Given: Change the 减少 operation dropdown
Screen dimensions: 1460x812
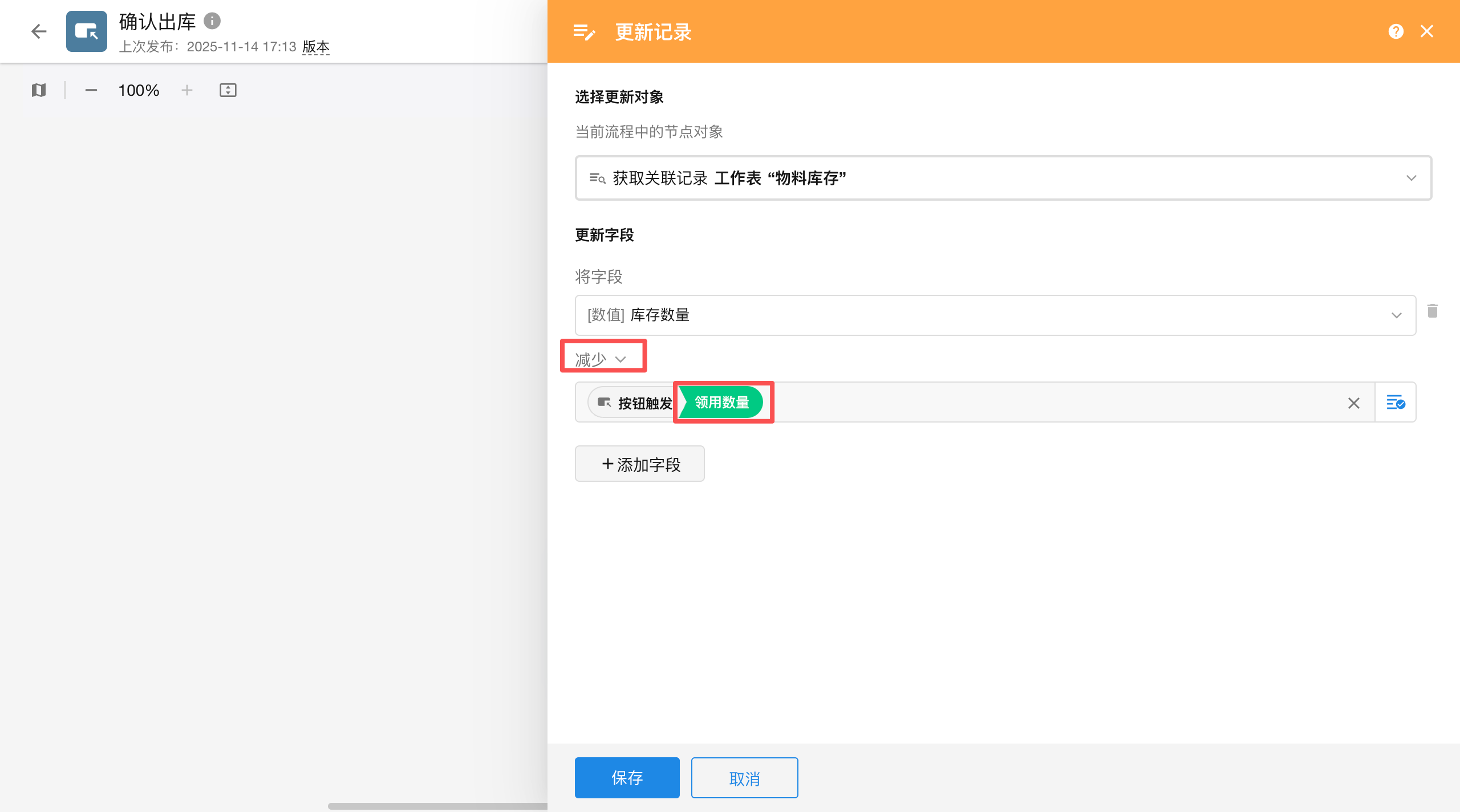Looking at the screenshot, I should click(x=601, y=359).
